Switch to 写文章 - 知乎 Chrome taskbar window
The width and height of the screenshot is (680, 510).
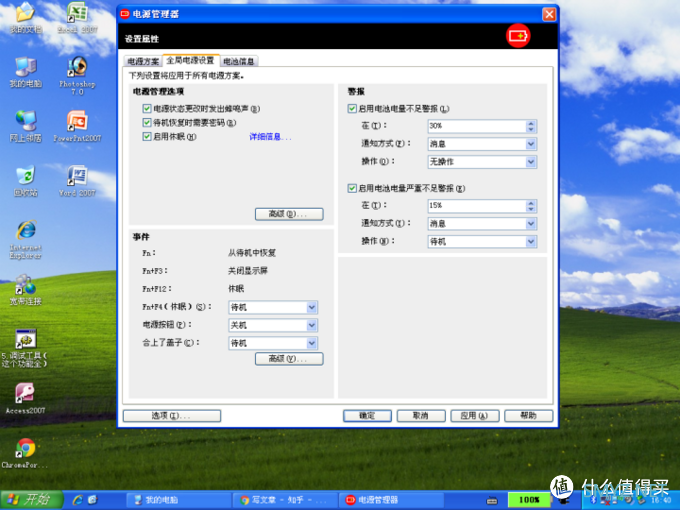285,500
